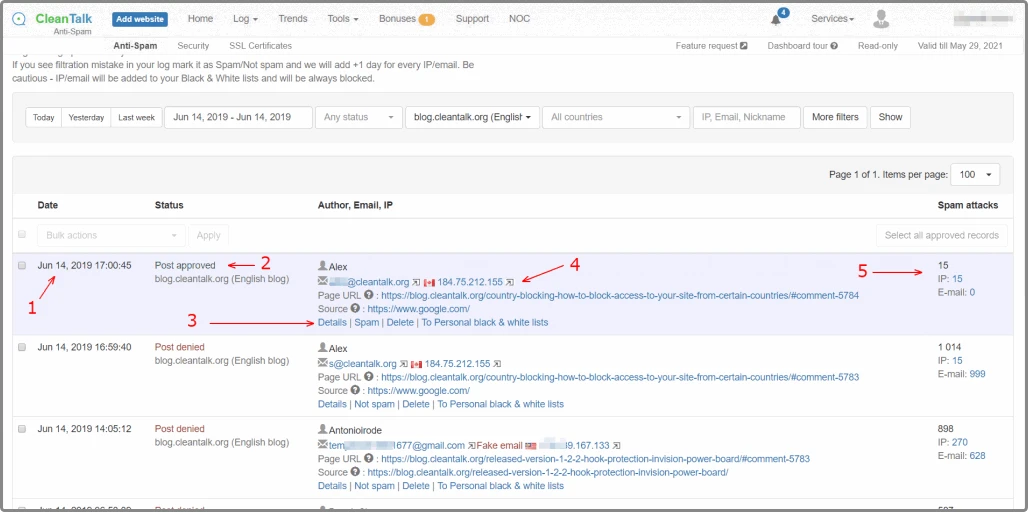Click the CleanTalk logo icon

[x=20, y=20]
